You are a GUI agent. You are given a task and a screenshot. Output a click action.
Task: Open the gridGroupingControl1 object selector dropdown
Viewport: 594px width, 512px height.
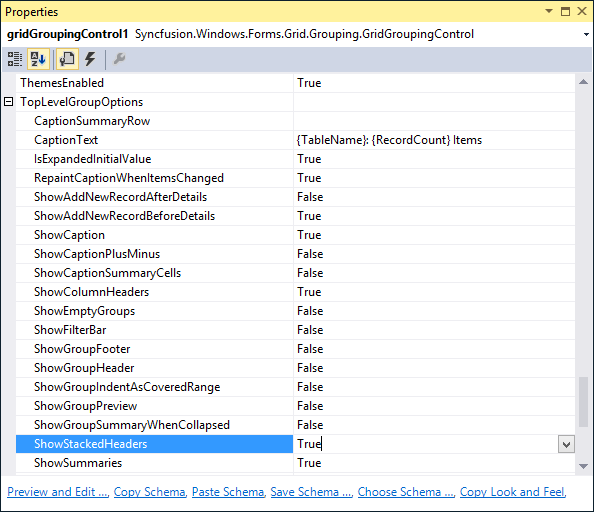(x=586, y=34)
